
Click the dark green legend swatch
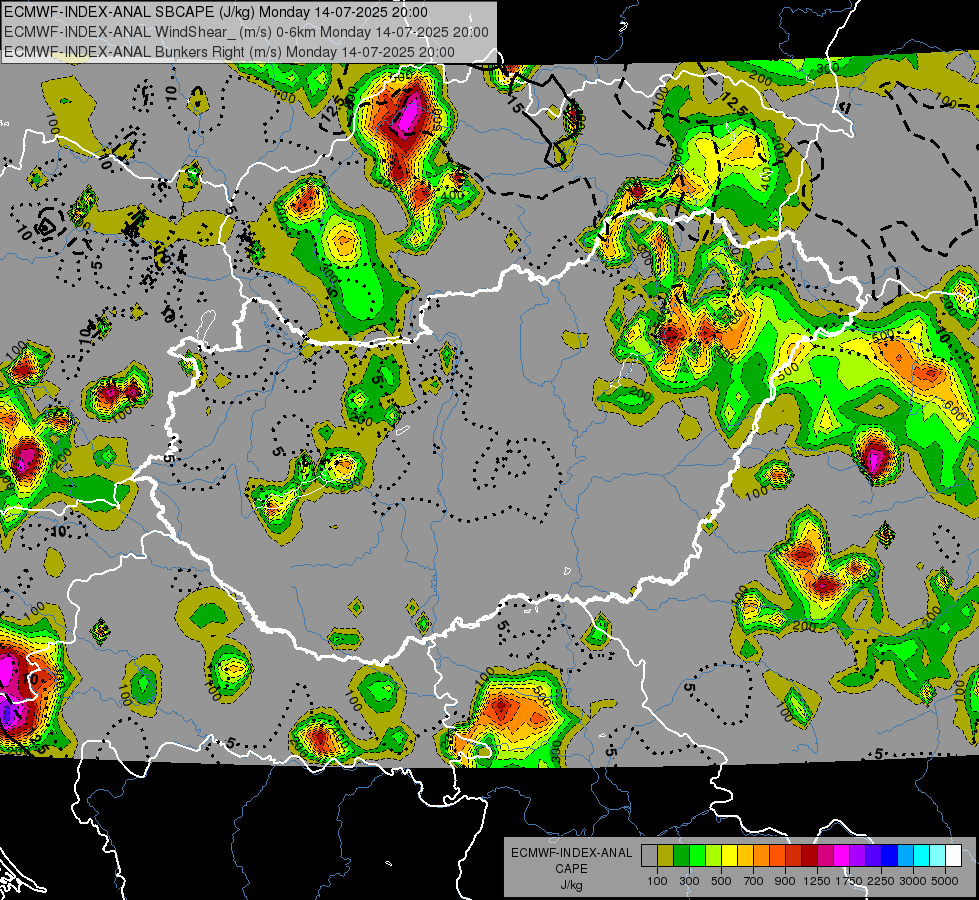pyautogui.click(x=681, y=855)
